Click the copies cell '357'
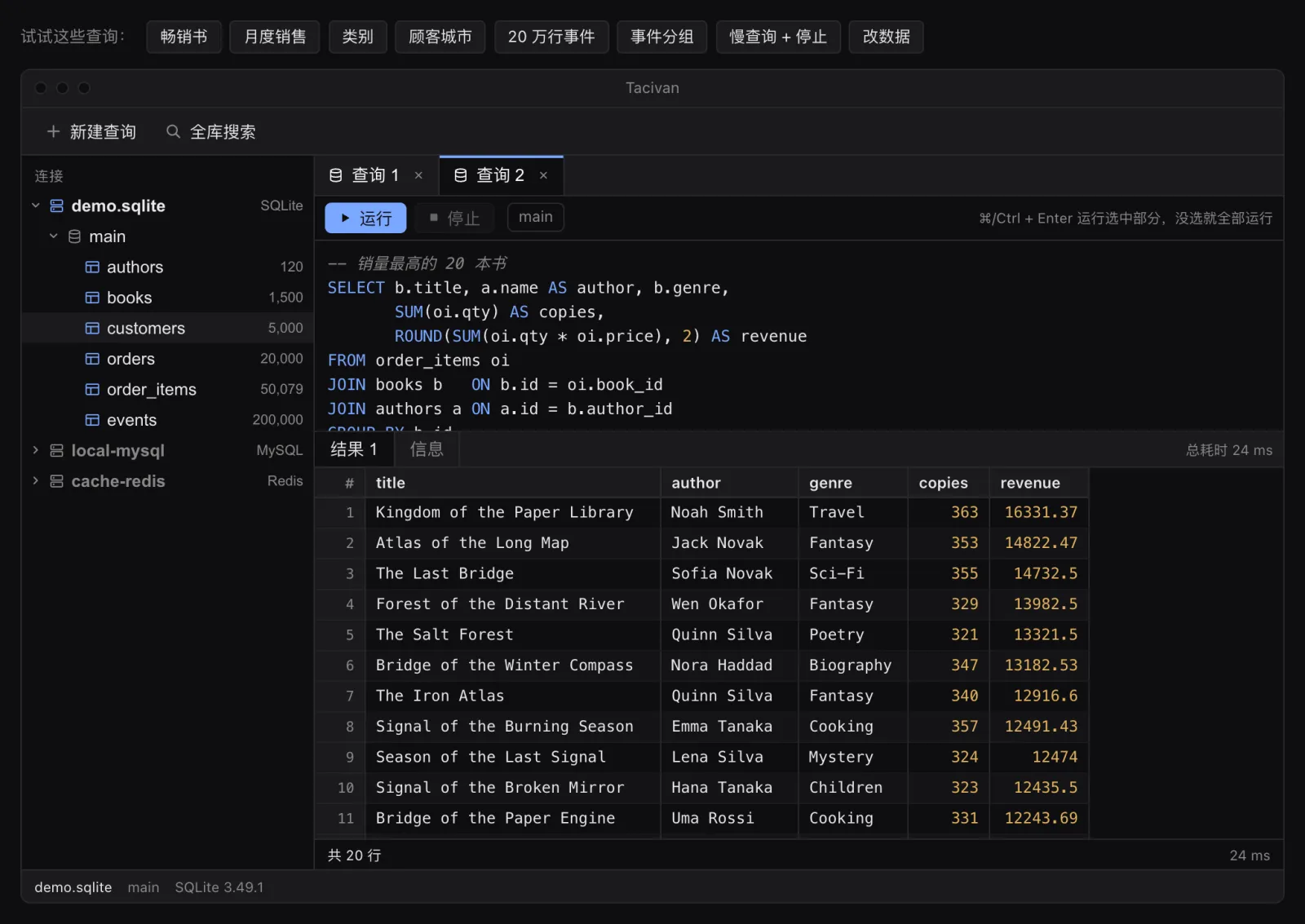Viewport: 1305px width, 924px height. click(949, 727)
